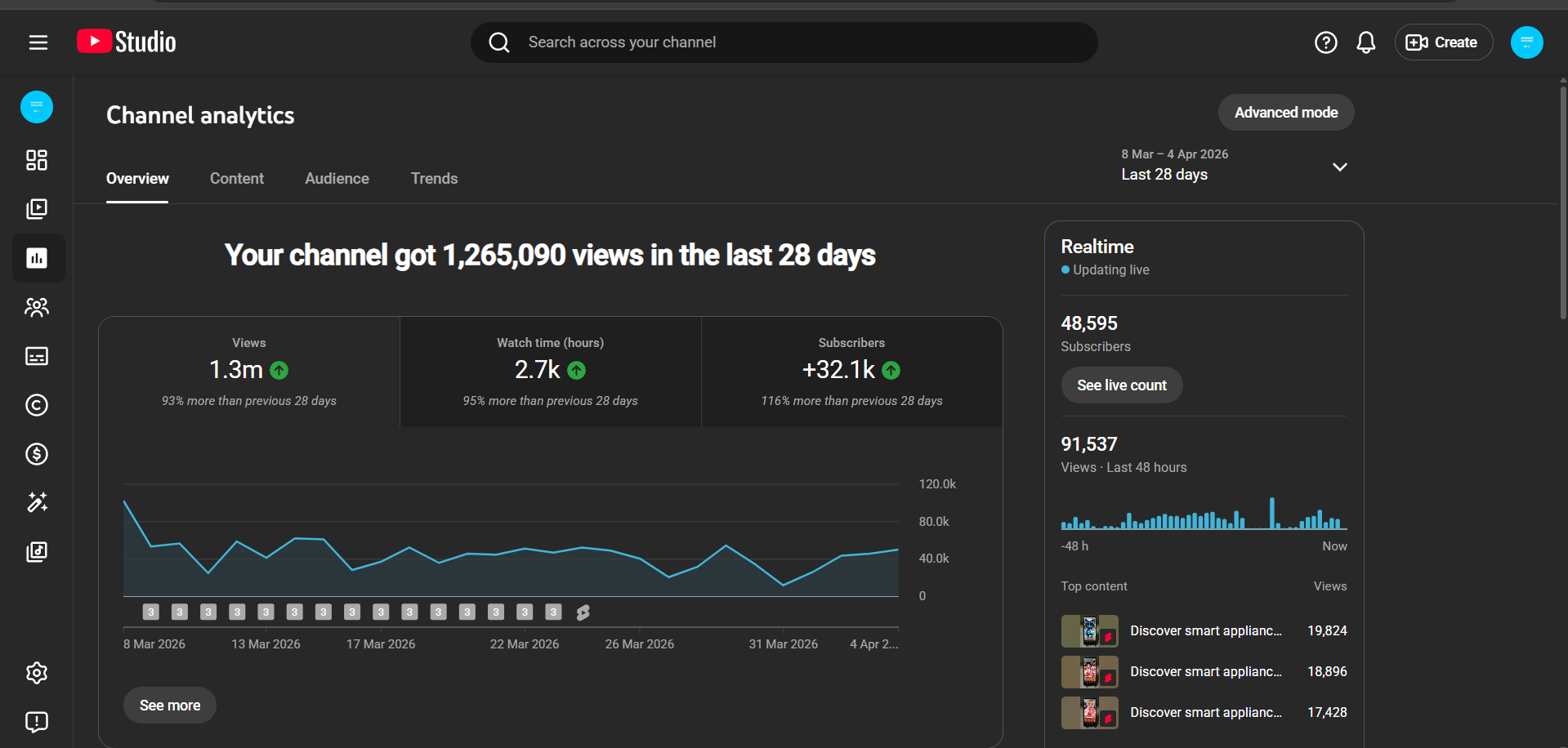Click the notifications bell icon
Viewport: 1568px width, 748px height.
point(1365,42)
